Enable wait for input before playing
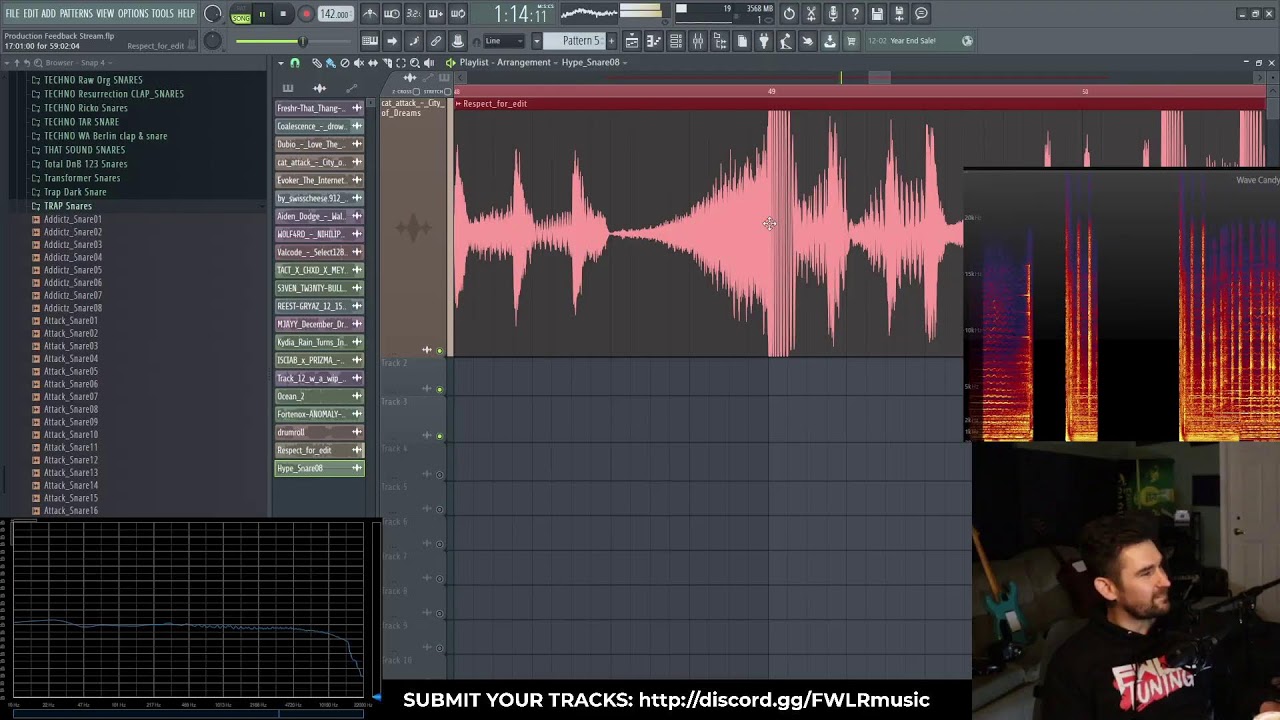This screenshot has height=720, width=1280. click(x=393, y=13)
